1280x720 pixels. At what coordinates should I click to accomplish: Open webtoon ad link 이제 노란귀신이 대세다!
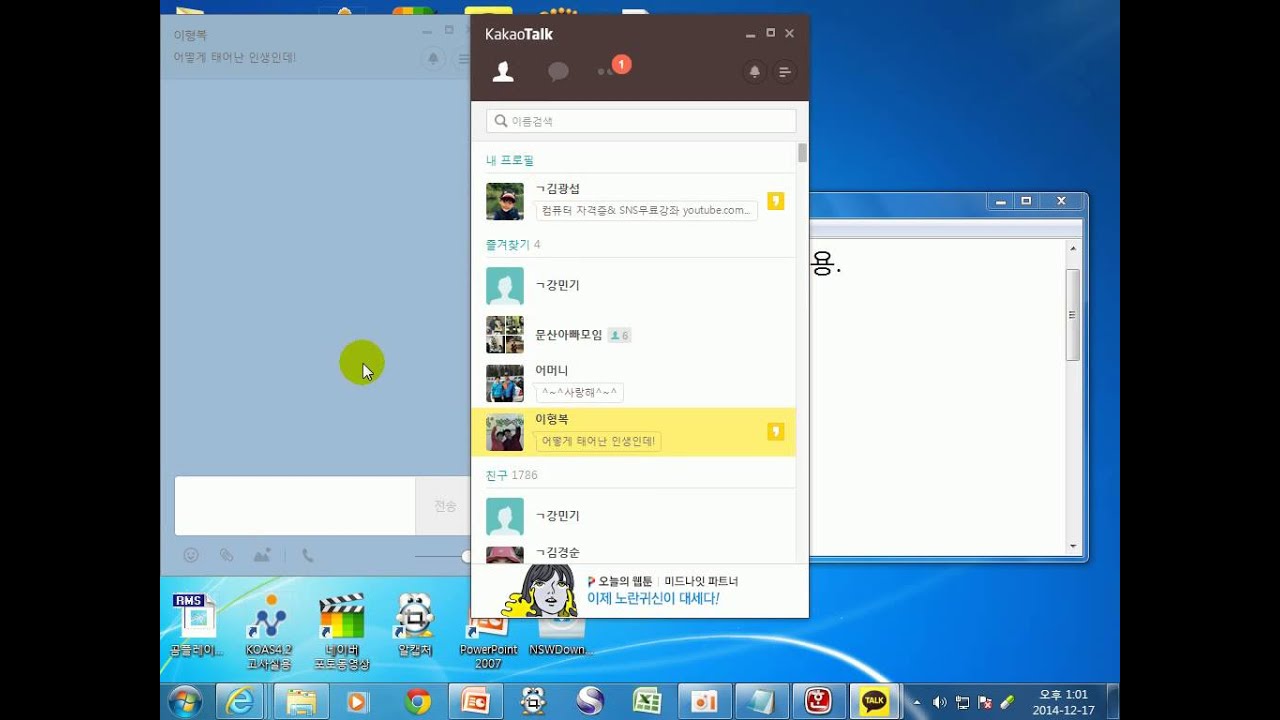click(653, 599)
